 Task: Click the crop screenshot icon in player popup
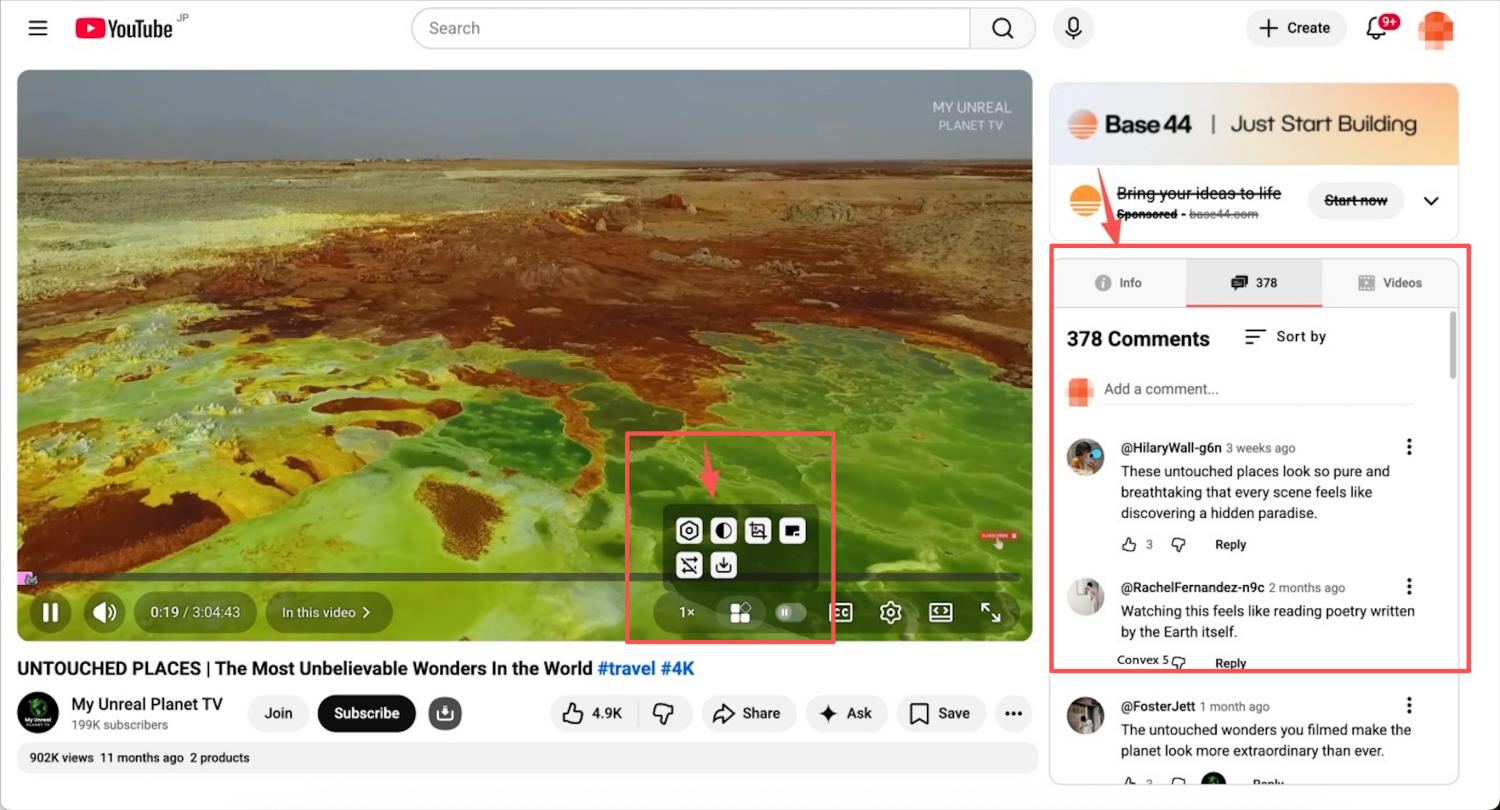(758, 531)
